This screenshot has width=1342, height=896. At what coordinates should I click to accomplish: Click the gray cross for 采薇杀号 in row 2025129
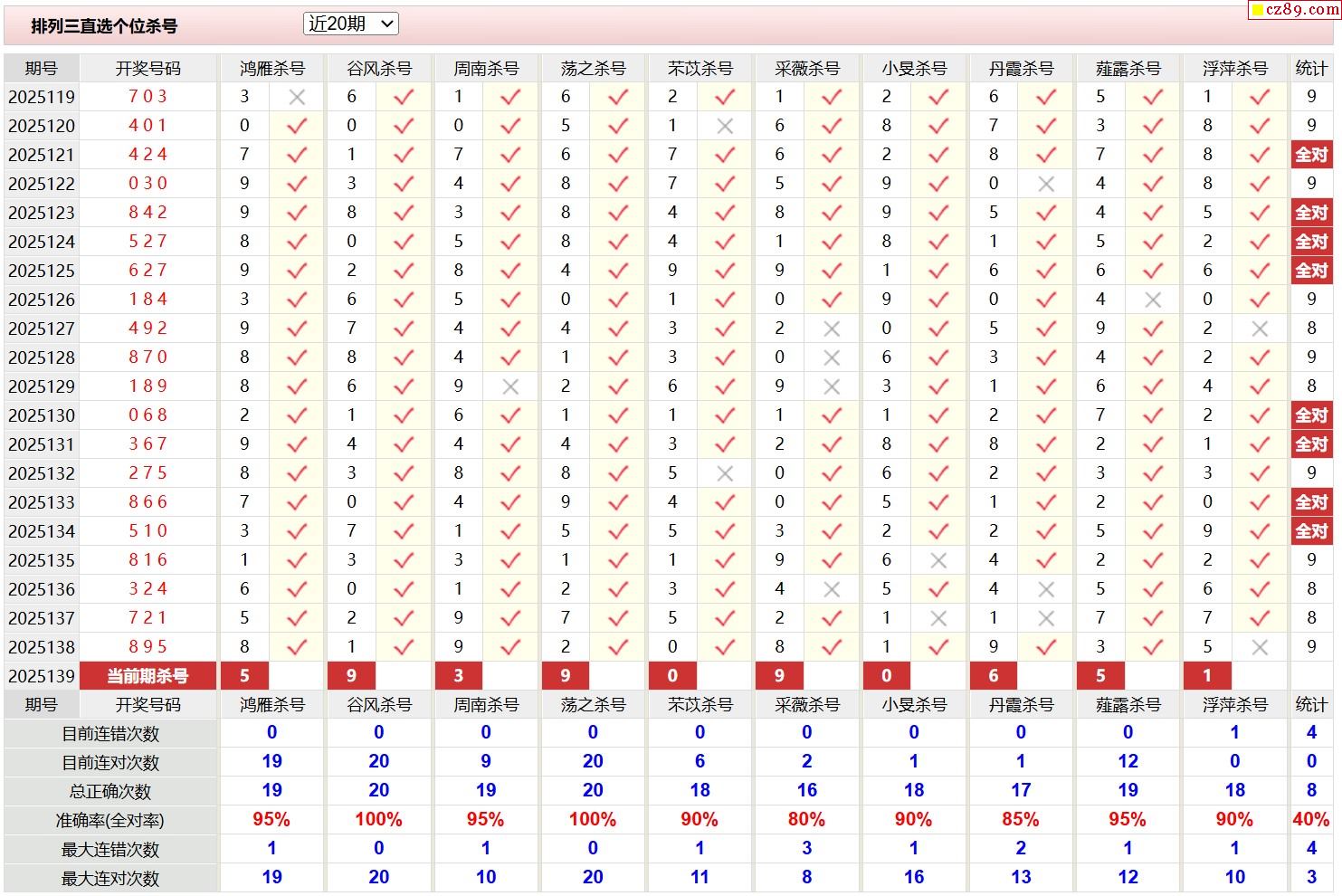[x=832, y=386]
